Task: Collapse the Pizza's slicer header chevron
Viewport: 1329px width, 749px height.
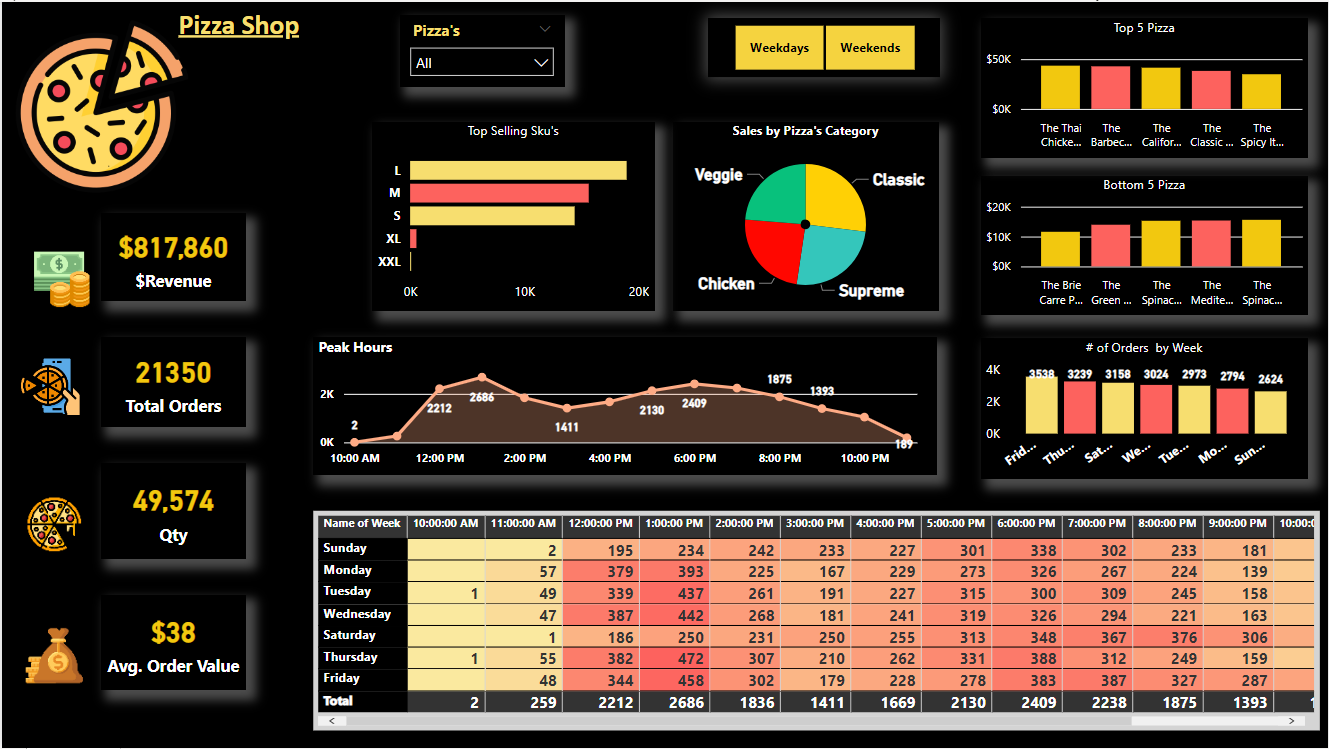Action: click(x=545, y=30)
